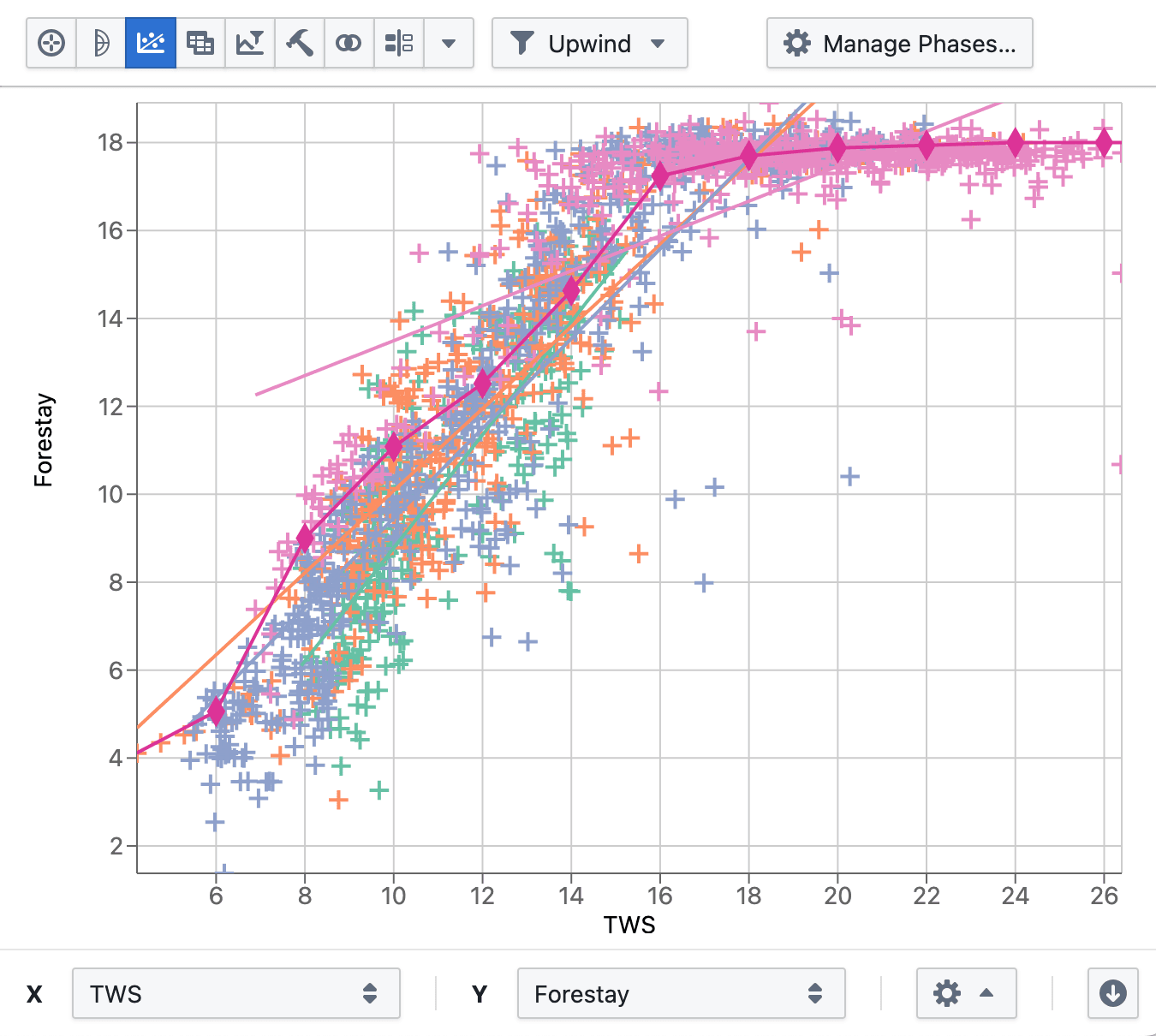Toggle the highlighted scatter view off
Image resolution: width=1156 pixels, height=1036 pixels.
click(151, 43)
